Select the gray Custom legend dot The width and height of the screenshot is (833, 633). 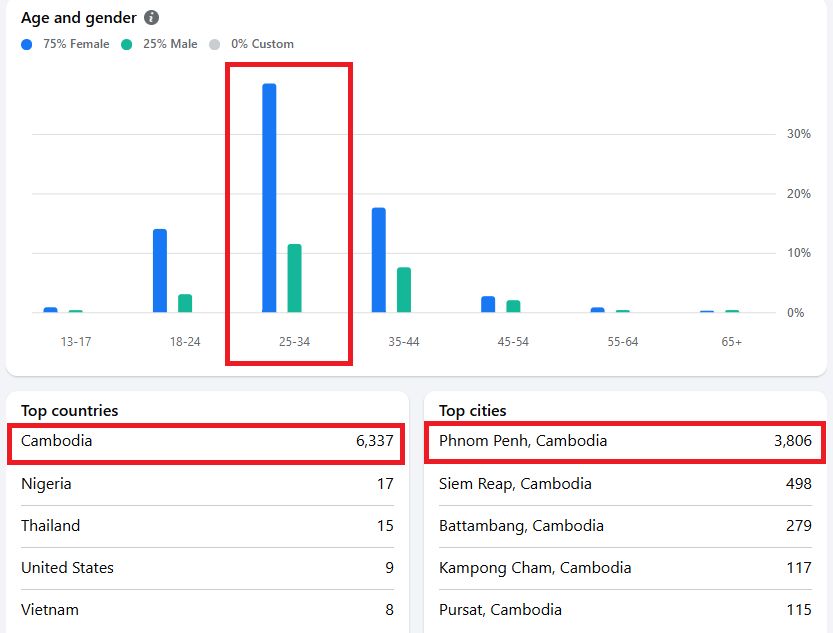tap(215, 45)
